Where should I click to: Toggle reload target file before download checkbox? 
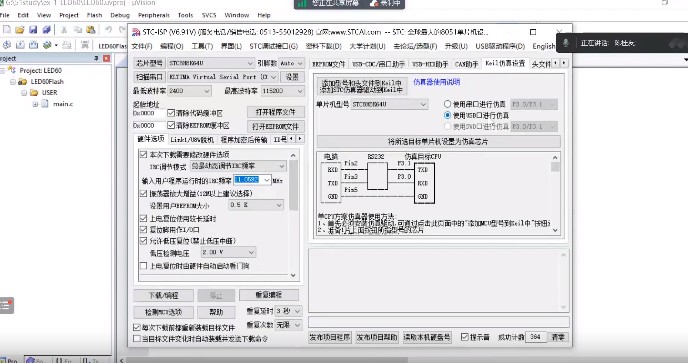(x=136, y=327)
